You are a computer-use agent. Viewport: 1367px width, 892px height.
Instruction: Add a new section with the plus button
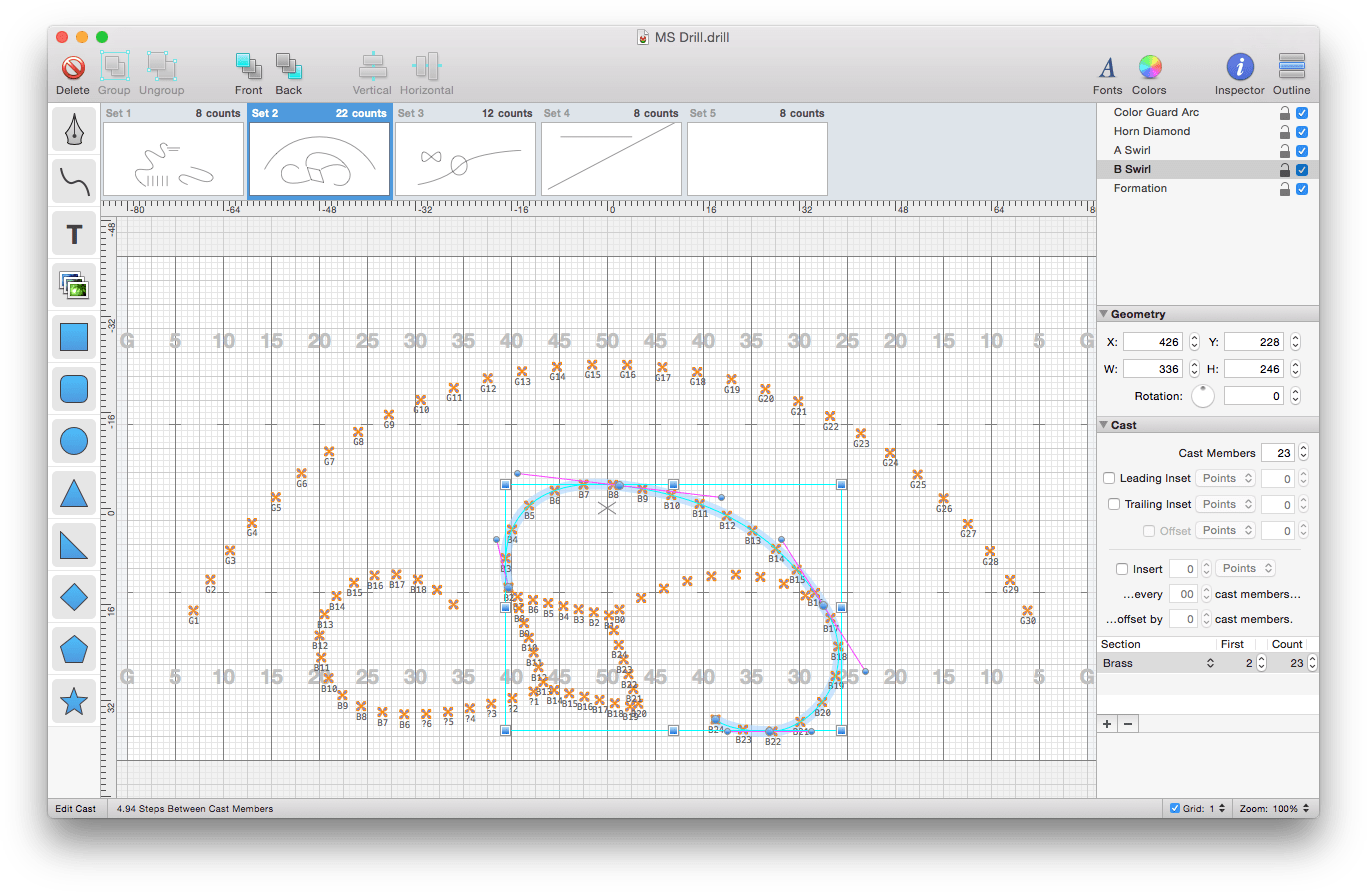tap(1107, 723)
